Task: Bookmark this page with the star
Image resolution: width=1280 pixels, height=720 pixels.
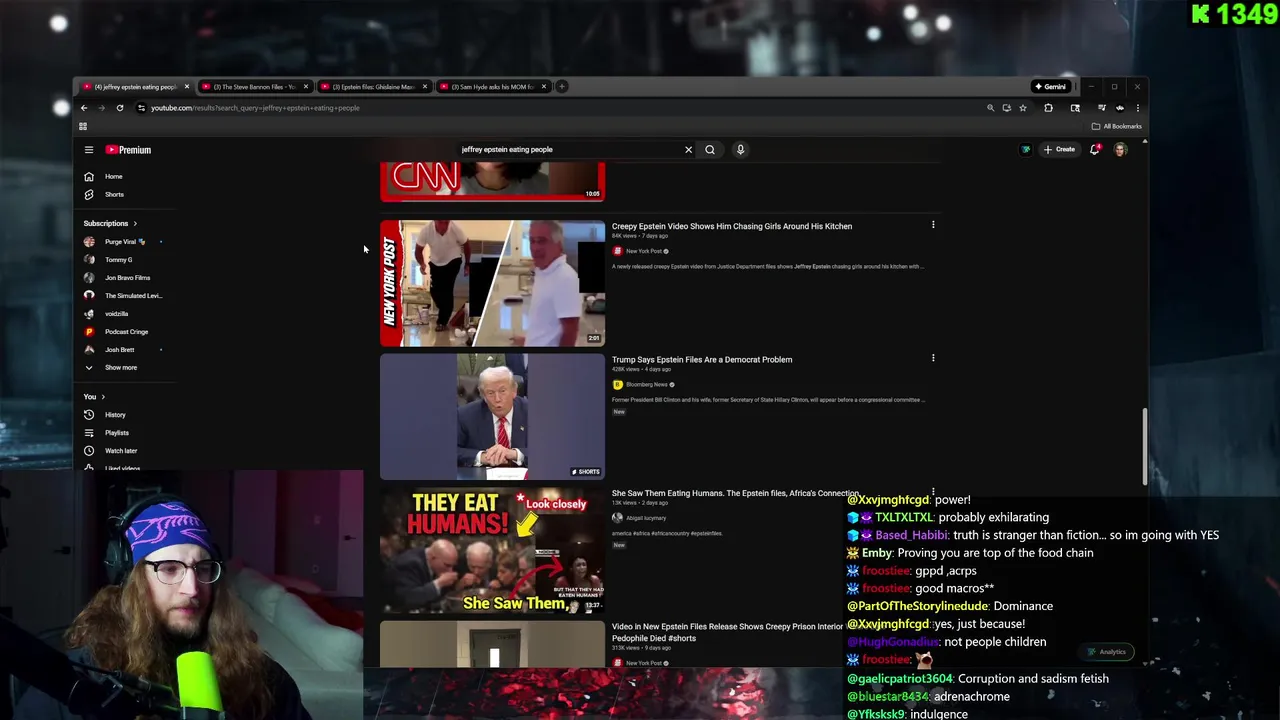Action: [x=1022, y=108]
